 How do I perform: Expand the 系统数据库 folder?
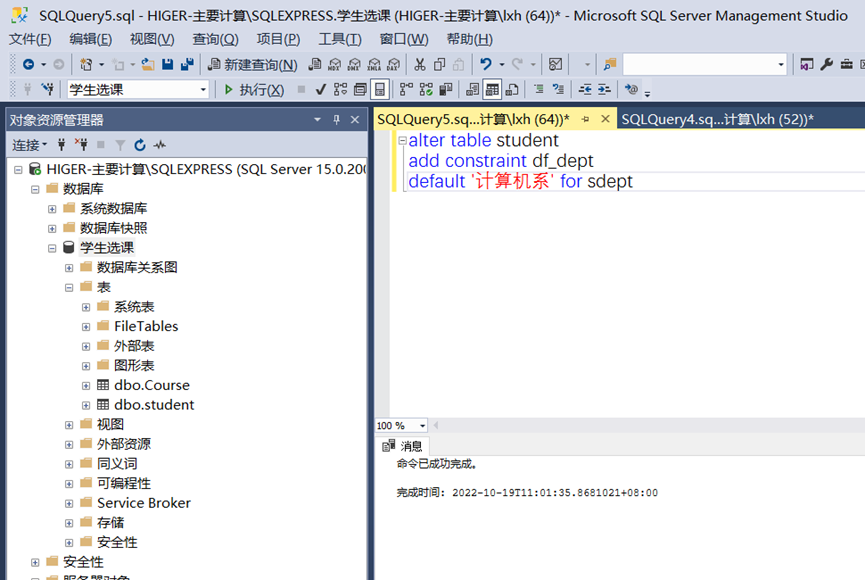(x=52, y=209)
